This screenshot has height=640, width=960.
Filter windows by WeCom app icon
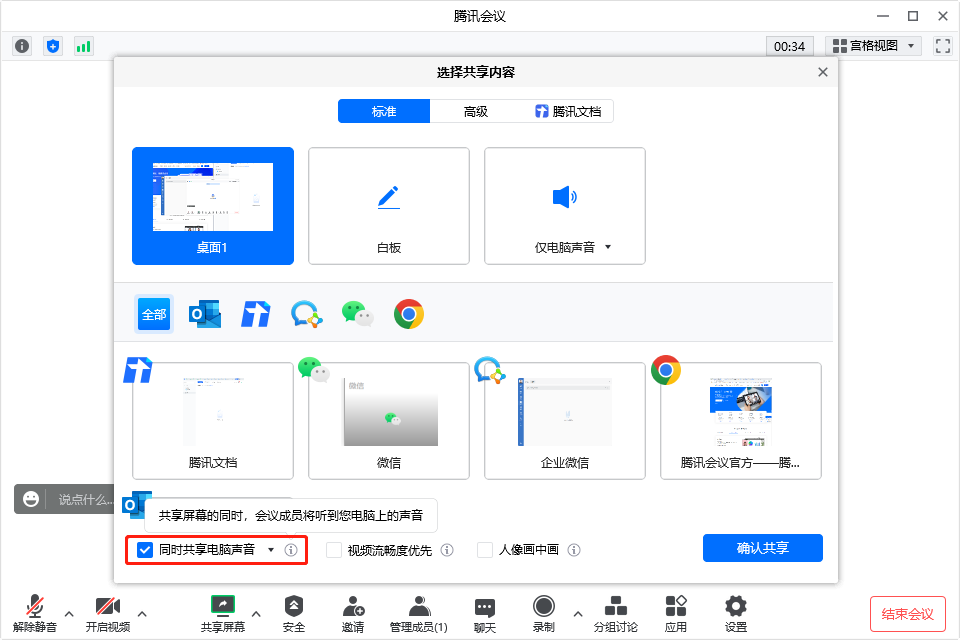(307, 314)
